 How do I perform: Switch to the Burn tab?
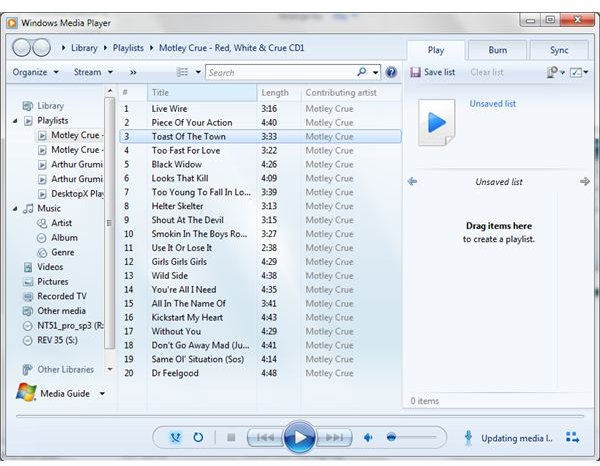click(497, 50)
